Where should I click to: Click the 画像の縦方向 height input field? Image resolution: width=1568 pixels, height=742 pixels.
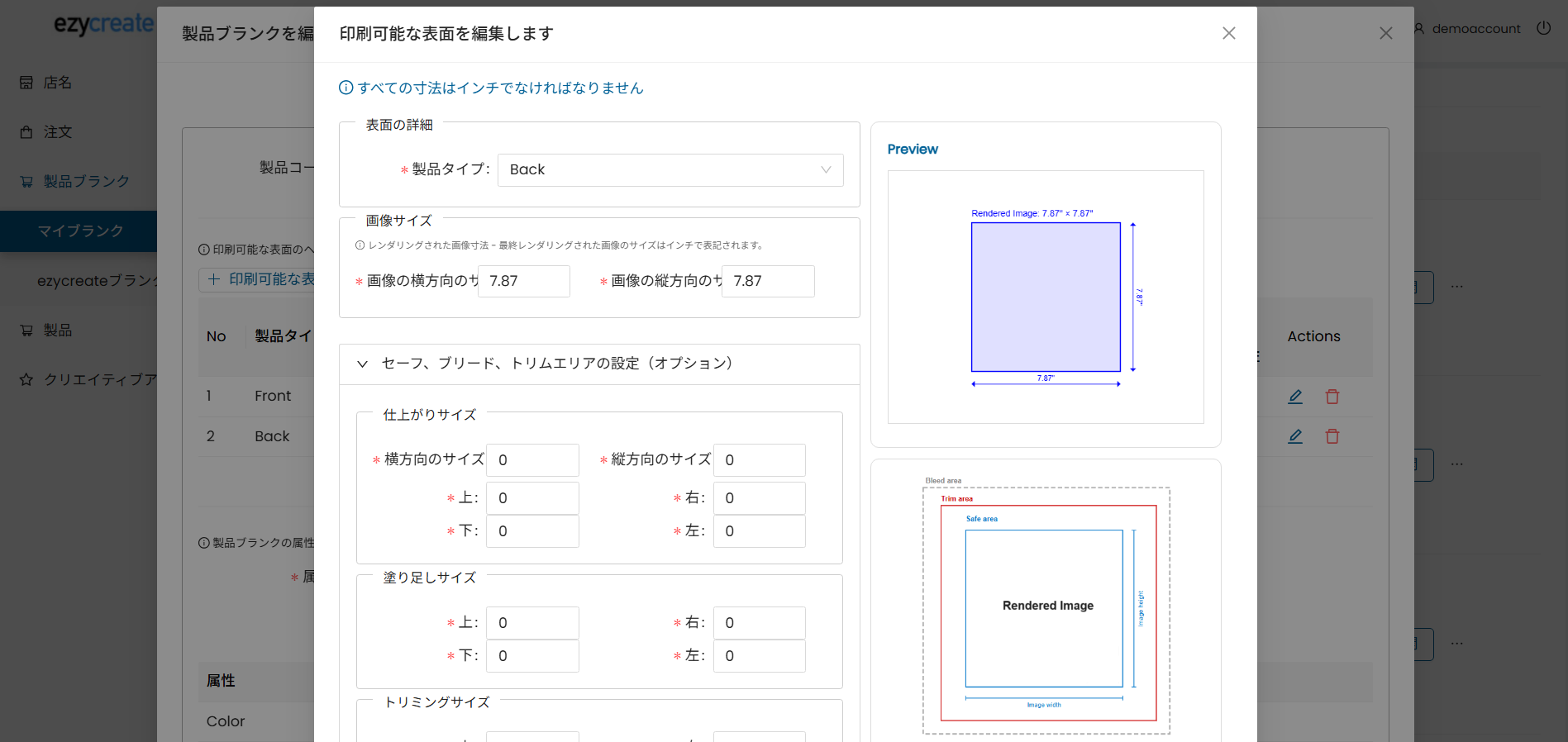768,282
